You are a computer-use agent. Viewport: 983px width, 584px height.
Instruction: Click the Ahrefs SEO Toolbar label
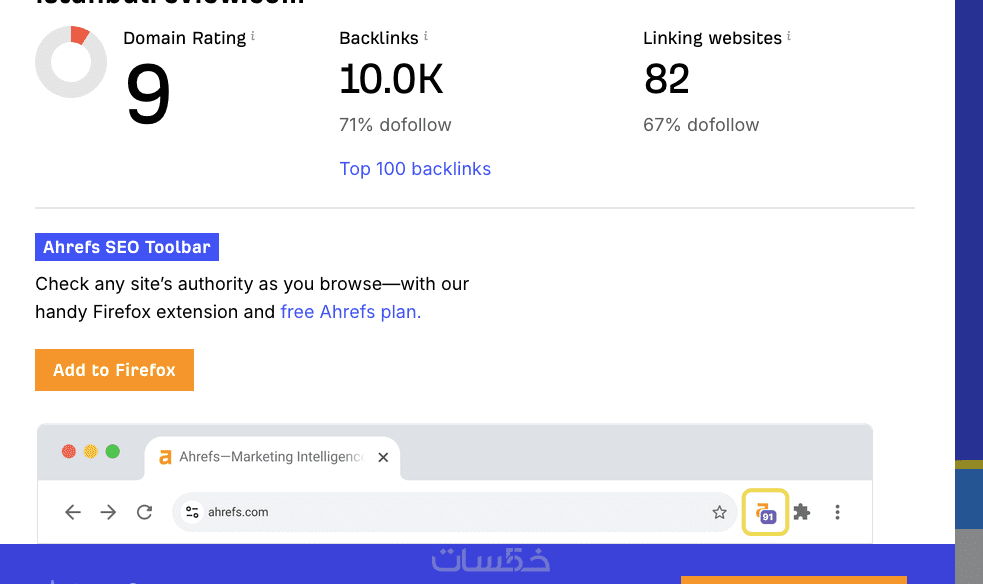(127, 247)
